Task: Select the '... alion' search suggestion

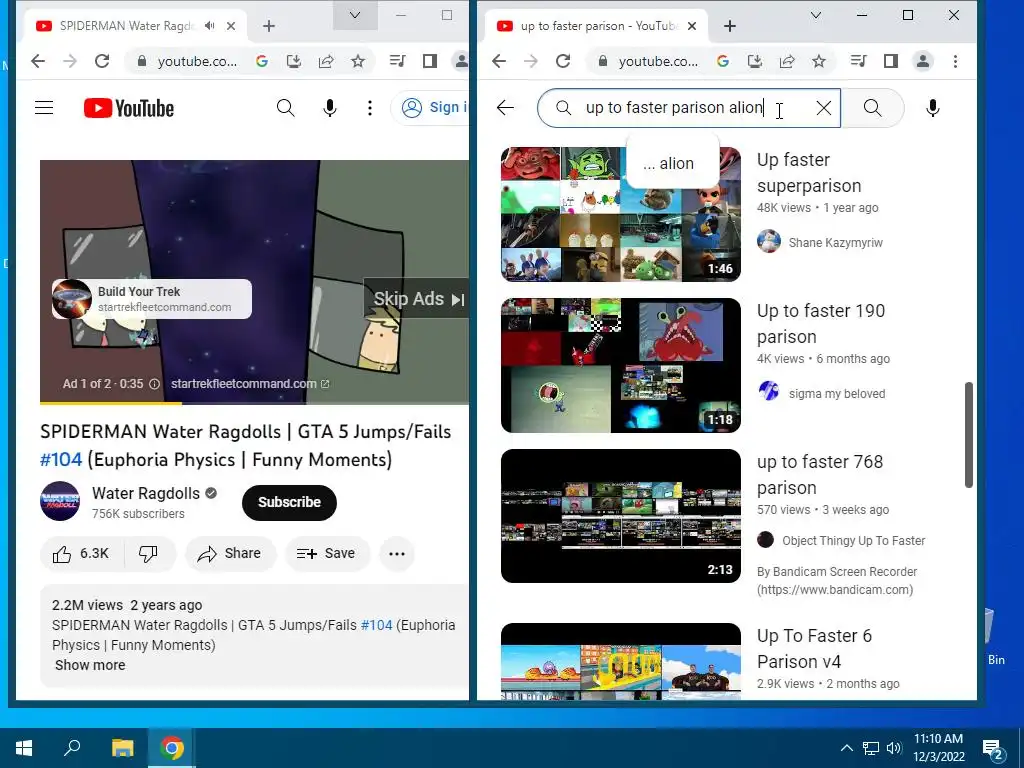Action: pyautogui.click(x=673, y=163)
